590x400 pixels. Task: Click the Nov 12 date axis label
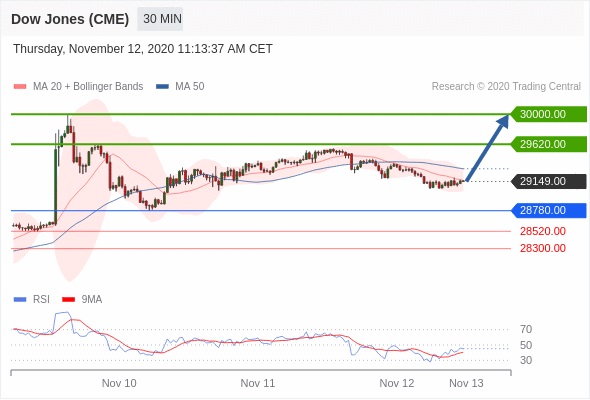point(397,383)
